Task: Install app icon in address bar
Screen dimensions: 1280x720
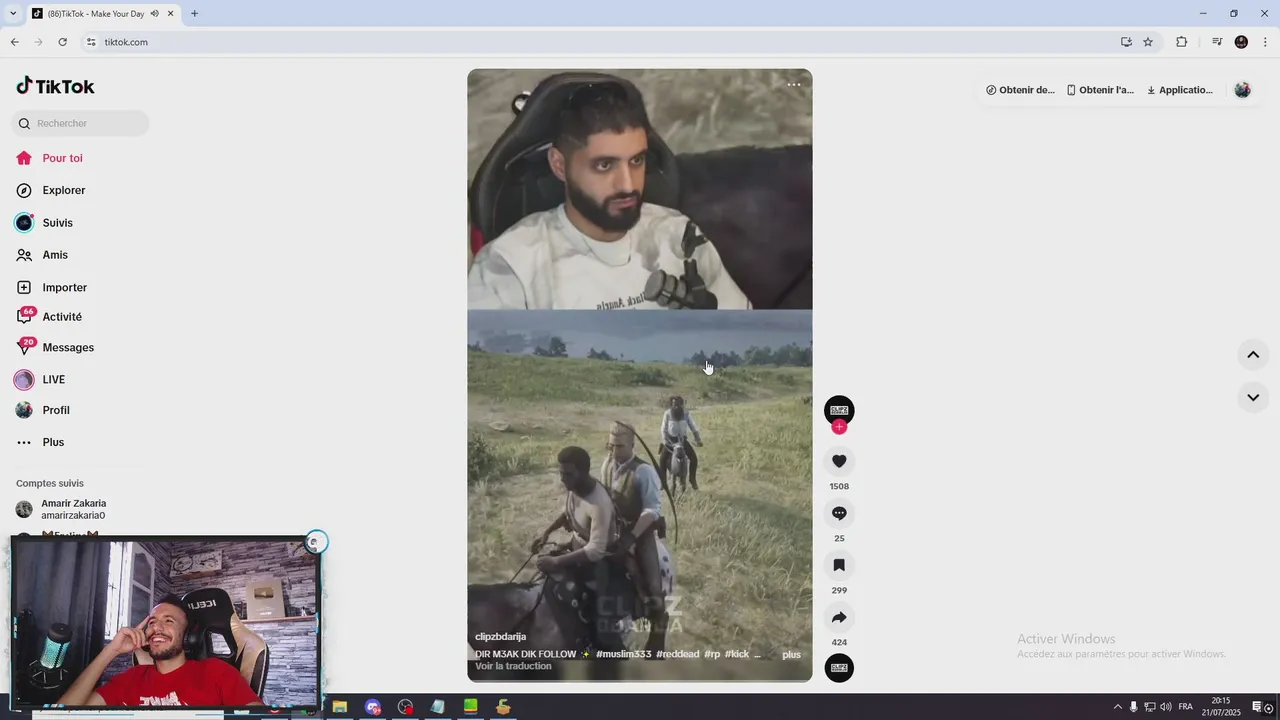Action: click(1126, 42)
